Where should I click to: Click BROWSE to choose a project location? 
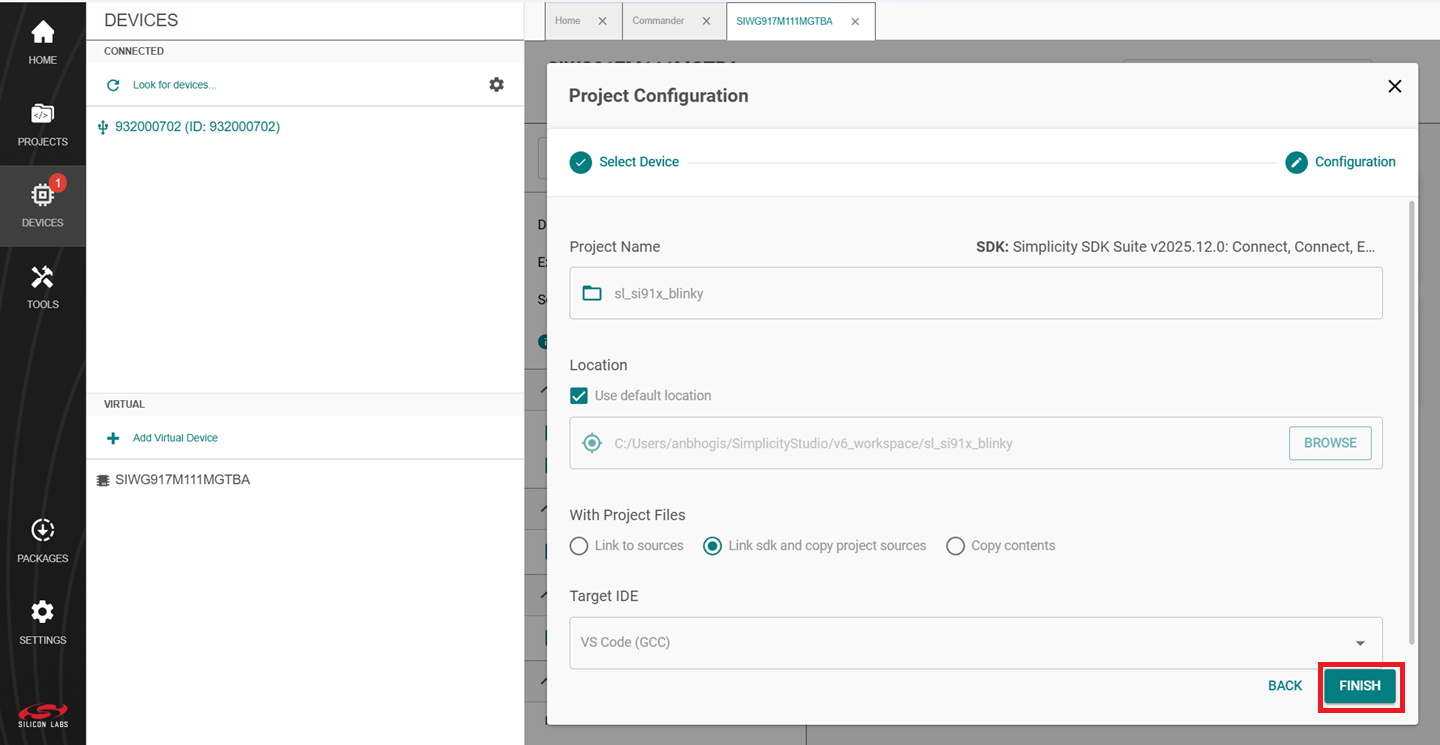pos(1330,443)
